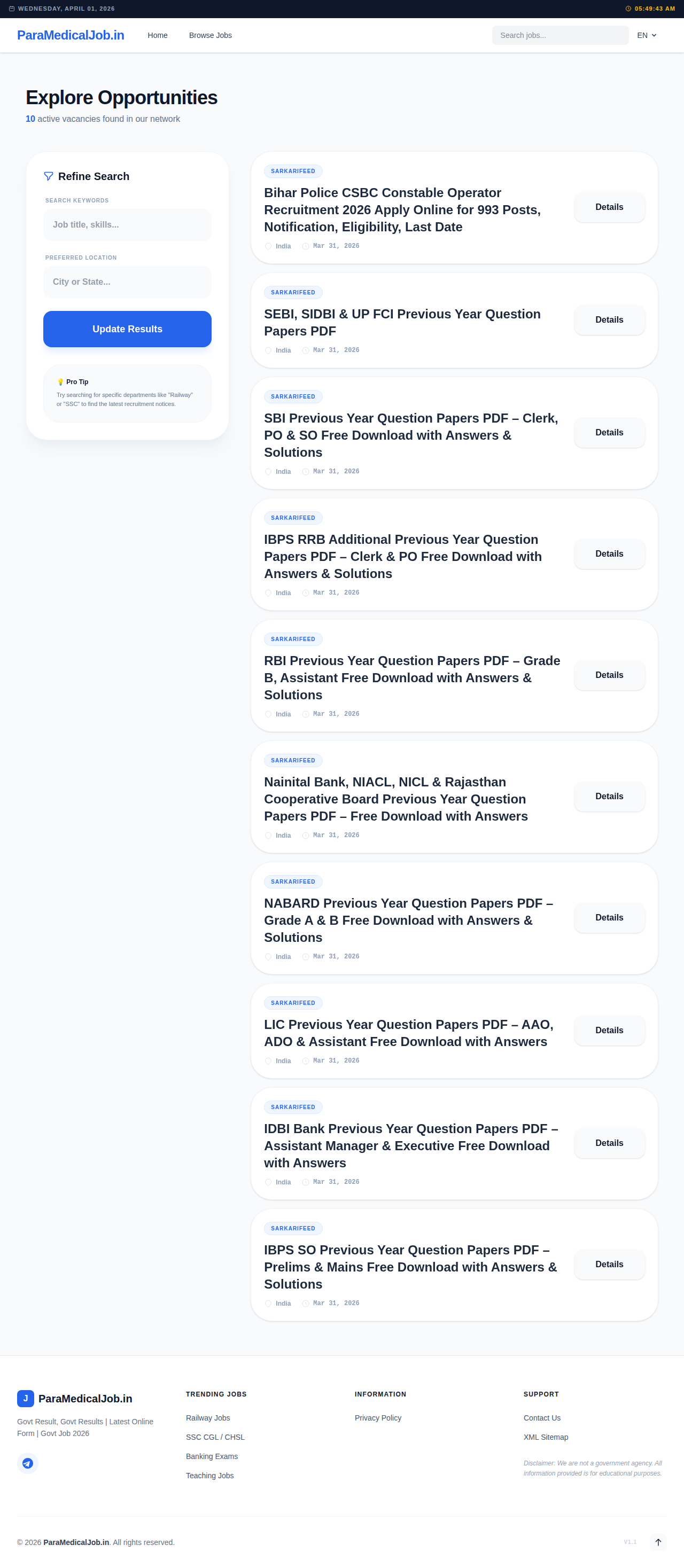
Task: Open the XML Sitemap link
Action: point(546,1437)
